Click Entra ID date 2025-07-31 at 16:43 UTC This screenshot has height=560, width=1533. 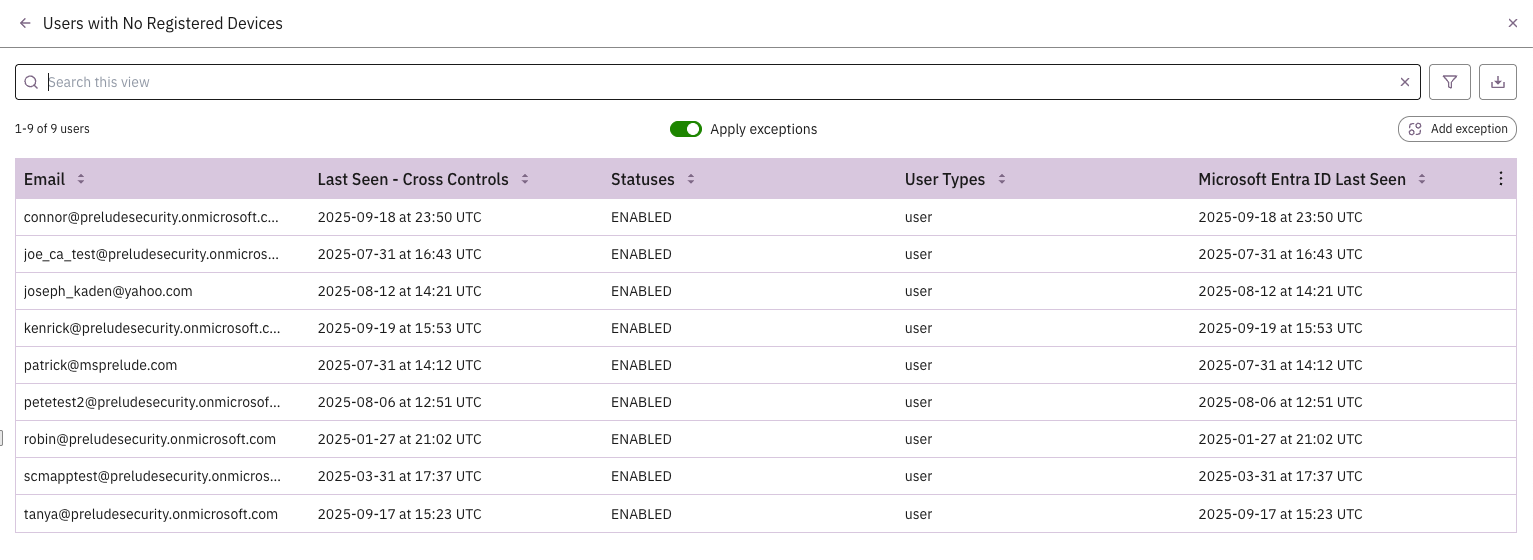point(1280,254)
